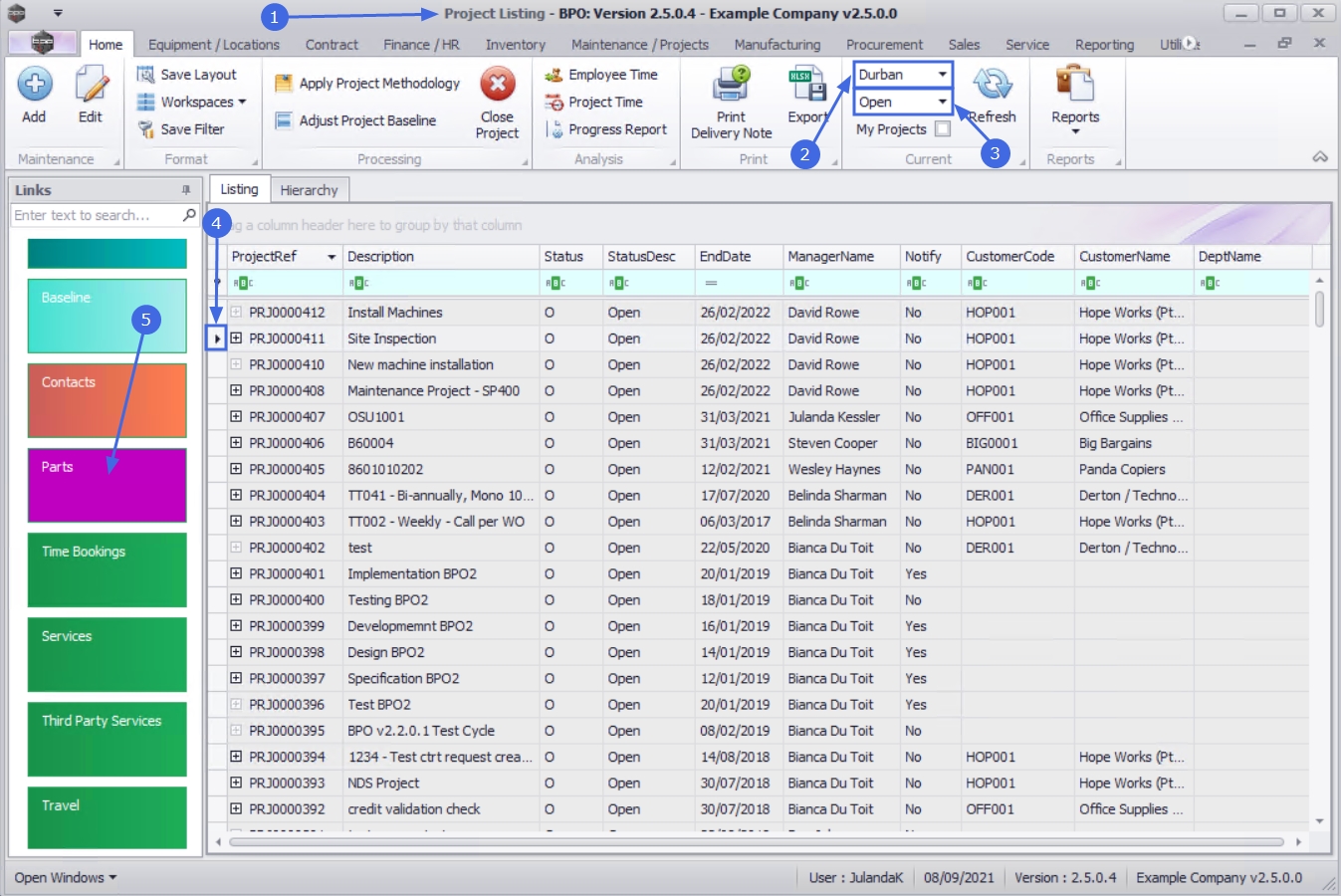The width and height of the screenshot is (1341, 896).
Task: Click the Status filter row cell
Action: click(x=570, y=283)
